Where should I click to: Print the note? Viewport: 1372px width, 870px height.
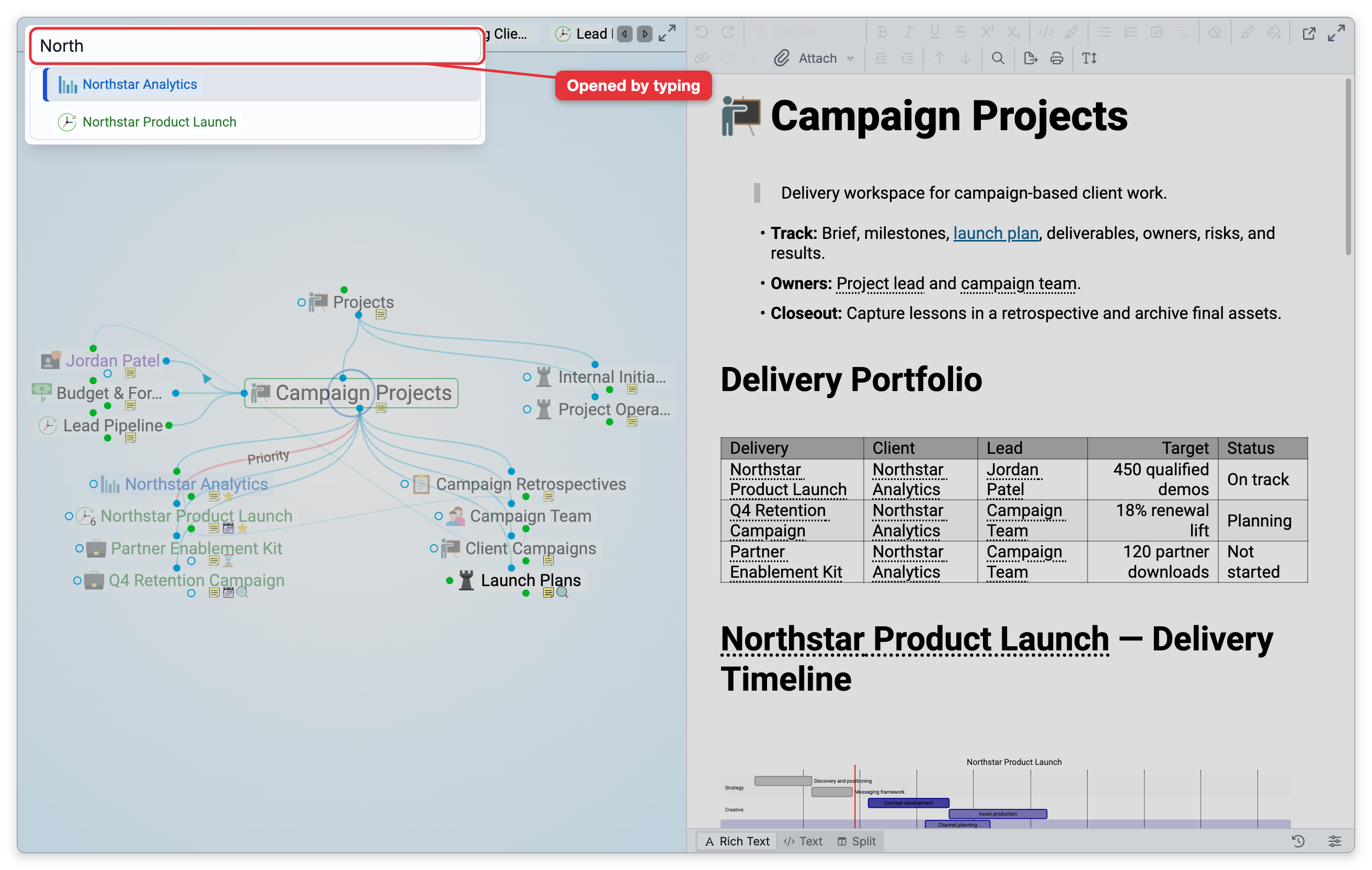[1056, 58]
